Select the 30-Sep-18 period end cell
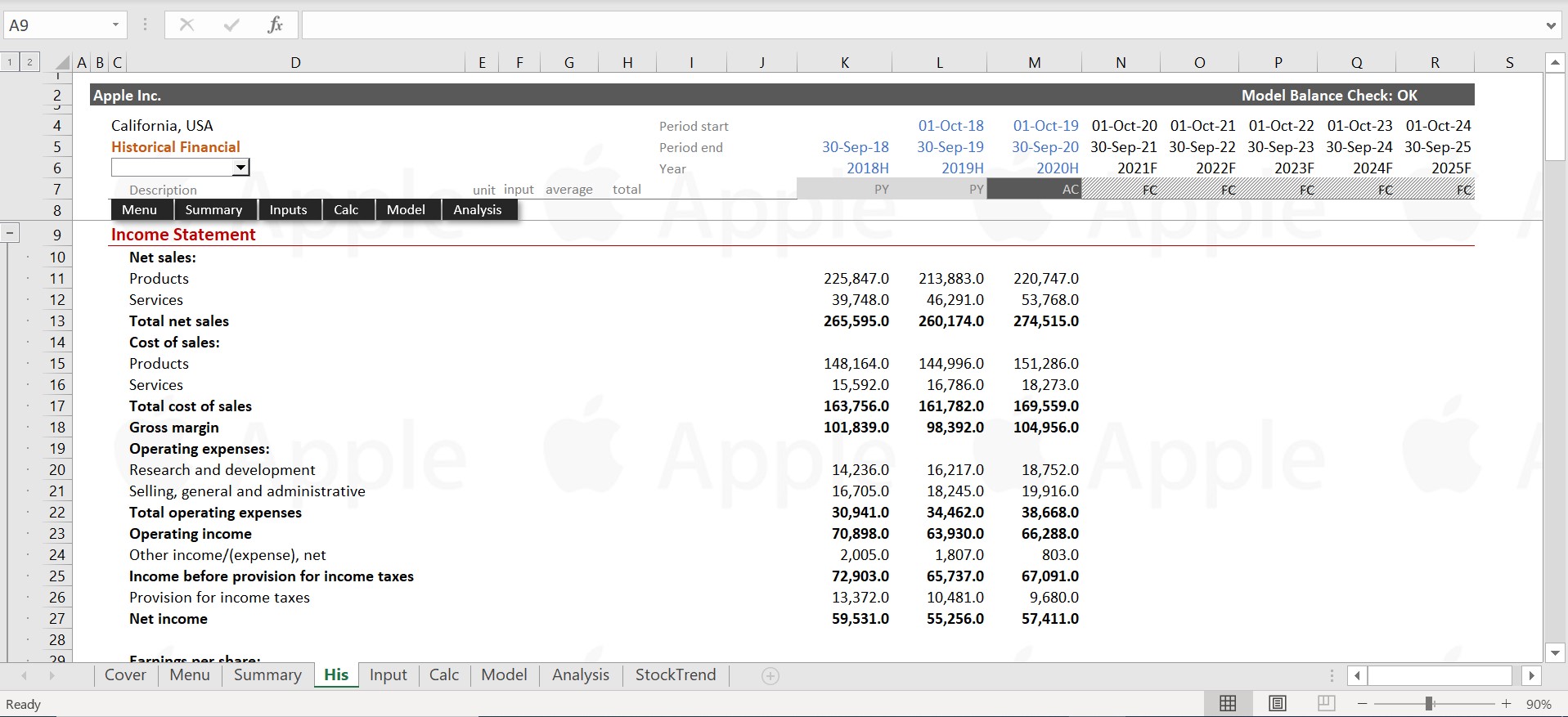Viewport: 1568px width, 717px height. coord(855,147)
